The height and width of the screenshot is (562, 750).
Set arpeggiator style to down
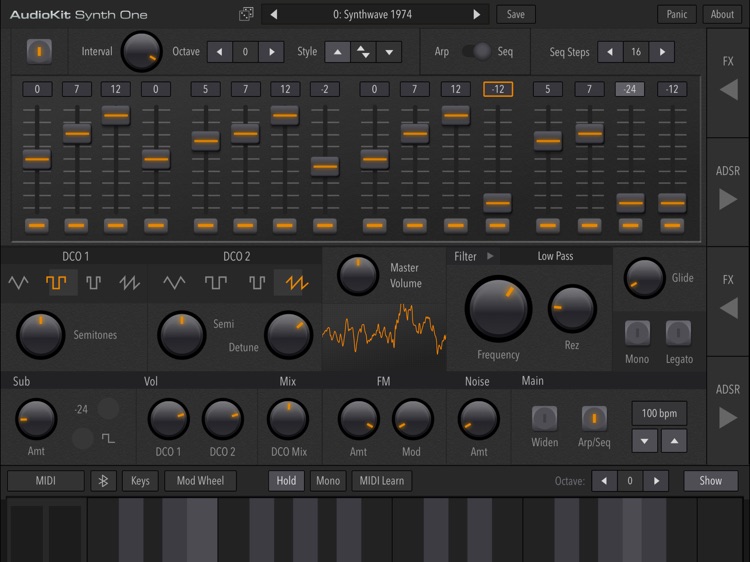coord(389,52)
